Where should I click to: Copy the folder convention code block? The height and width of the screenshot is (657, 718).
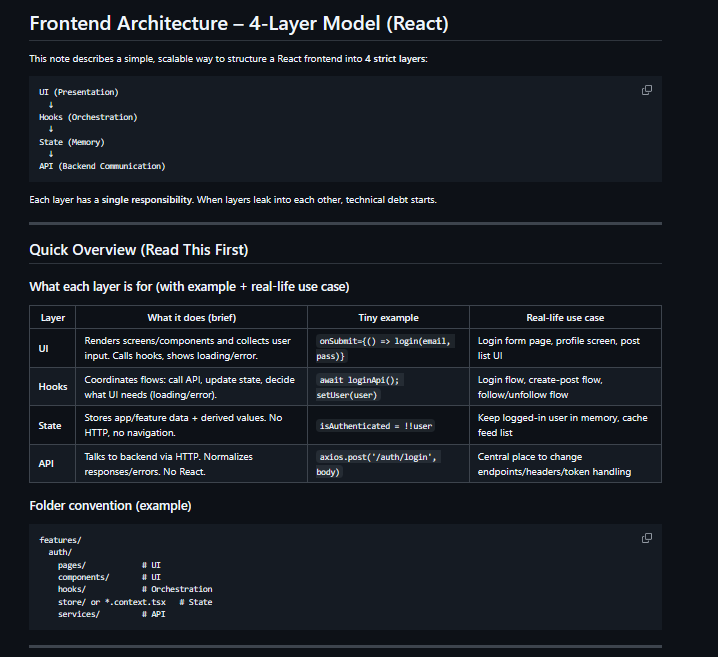pos(647,538)
